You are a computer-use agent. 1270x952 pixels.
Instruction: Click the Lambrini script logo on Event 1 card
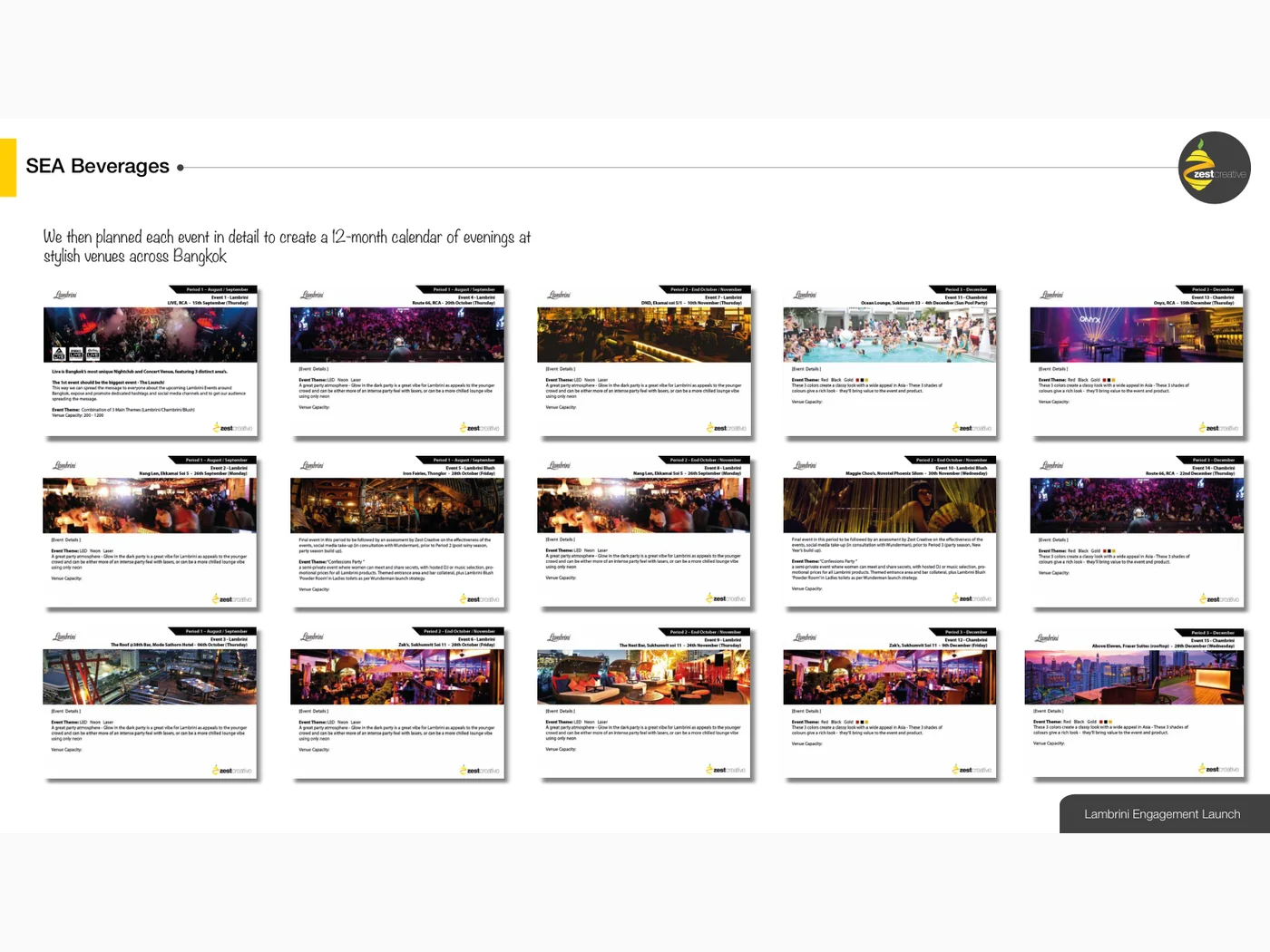click(65, 295)
